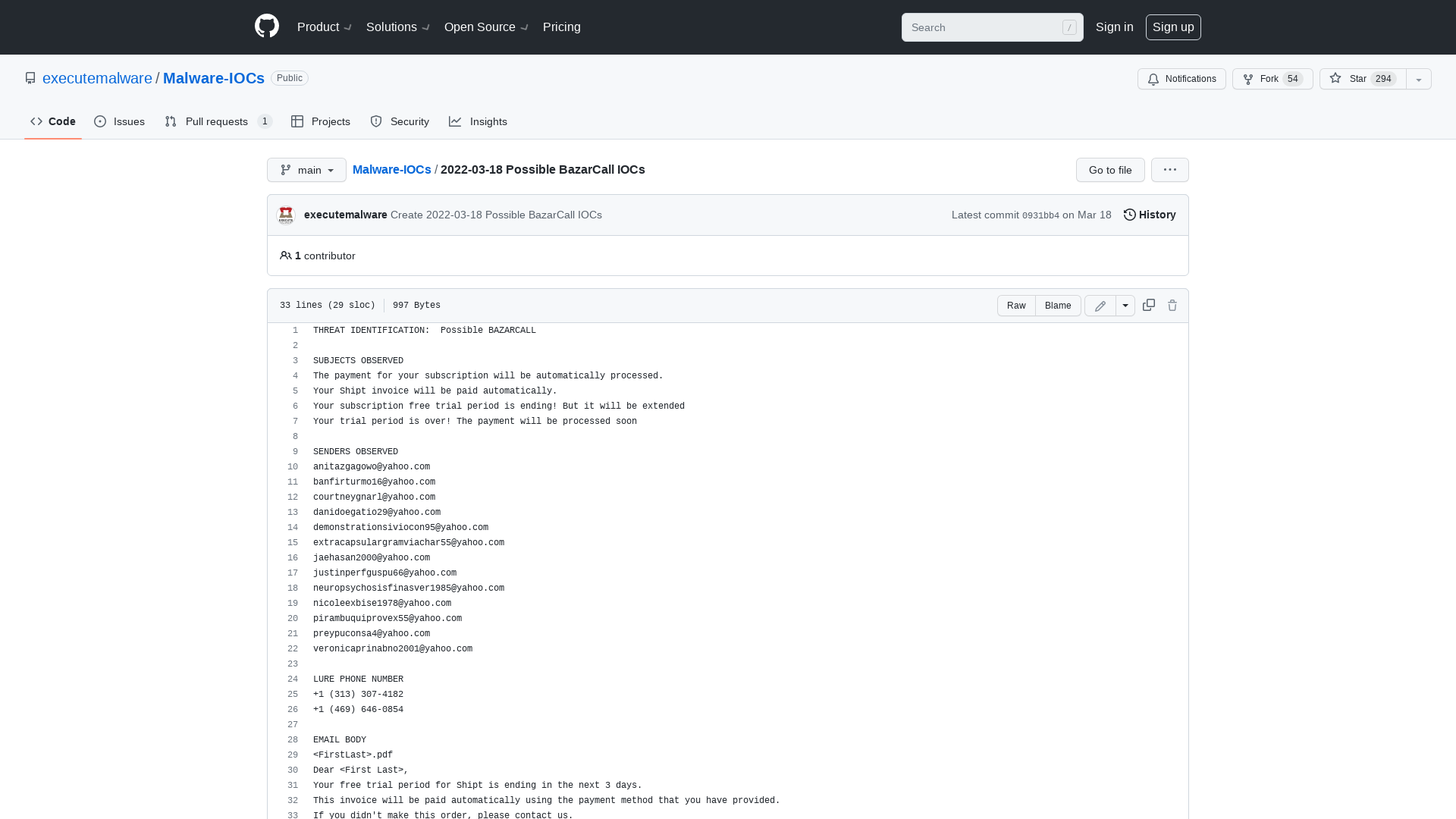Delete this file trash icon
Image resolution: width=1456 pixels, height=819 pixels.
click(1172, 305)
